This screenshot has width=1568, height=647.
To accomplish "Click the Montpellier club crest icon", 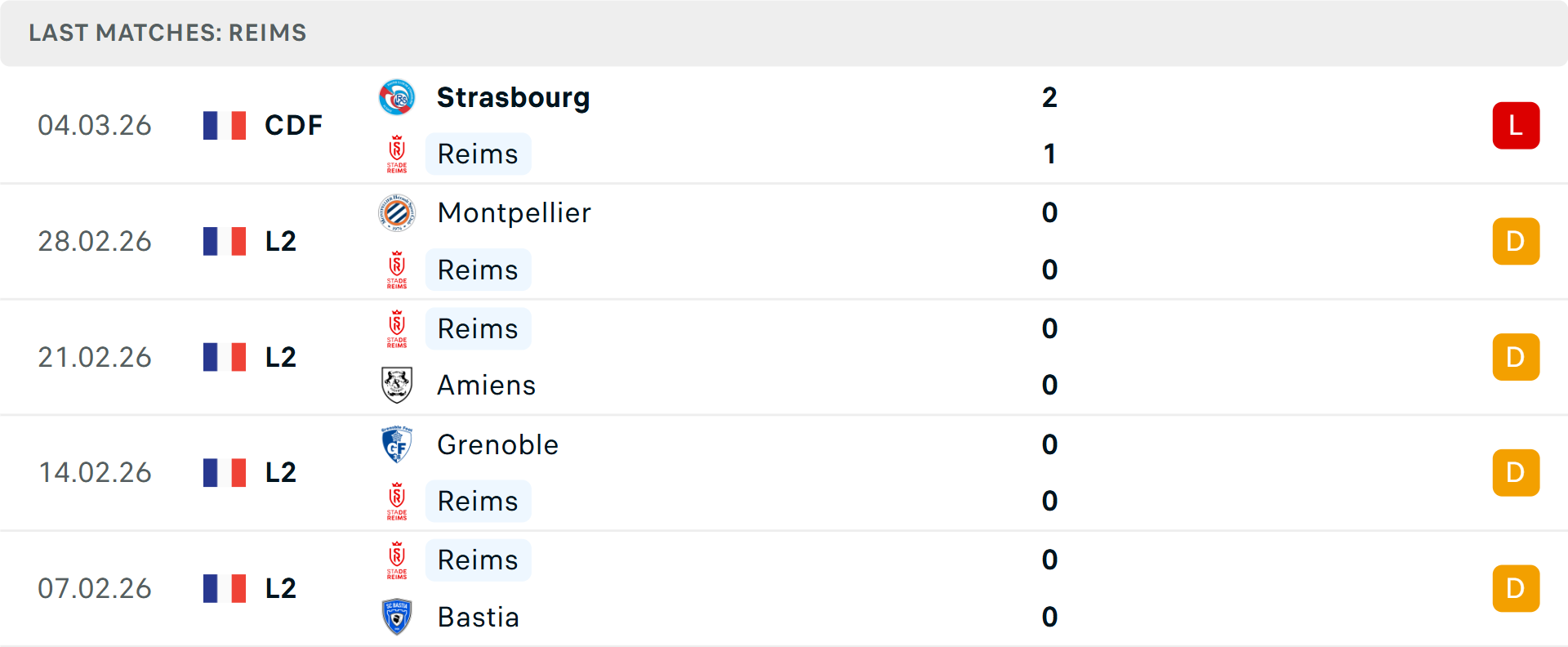I will (x=397, y=213).
